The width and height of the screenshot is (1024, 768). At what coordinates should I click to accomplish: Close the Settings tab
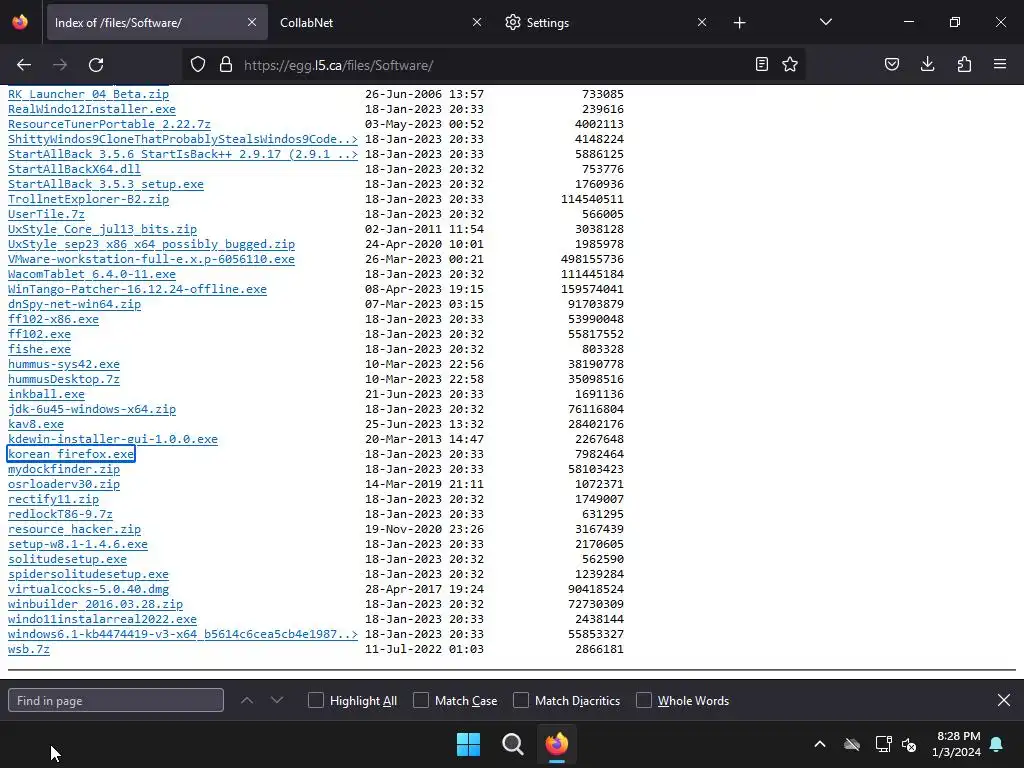tap(702, 23)
